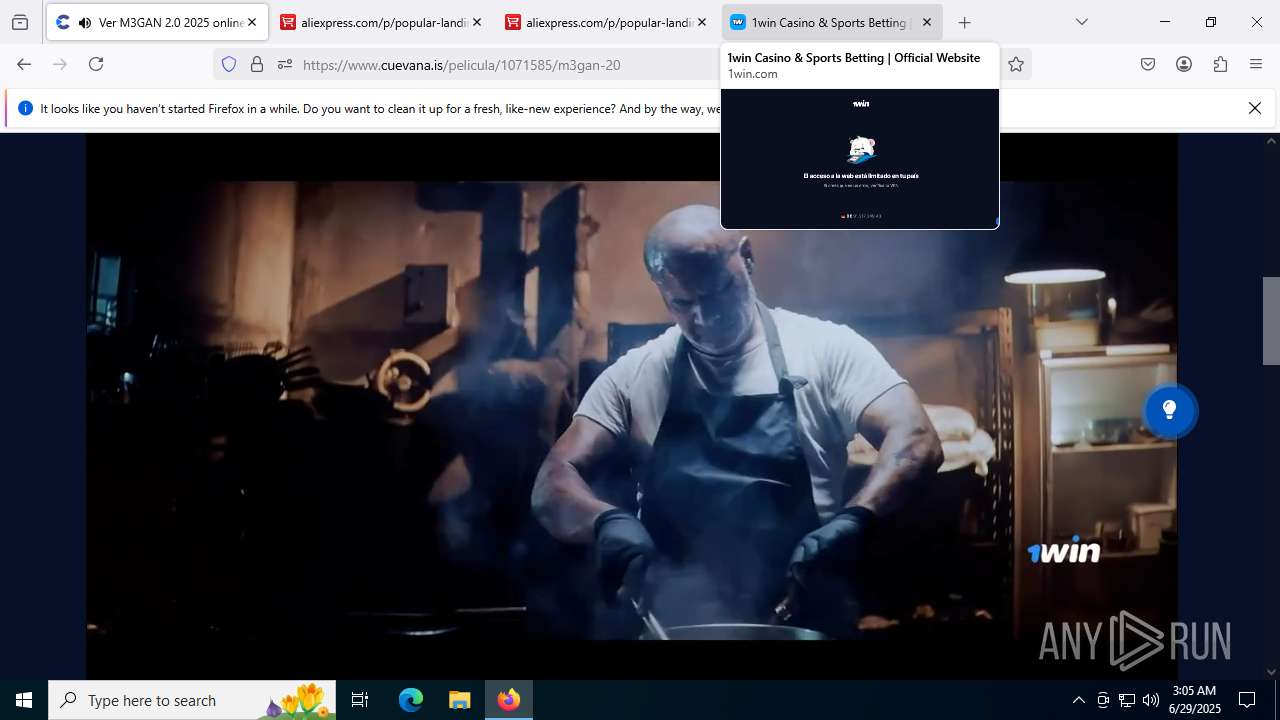Open clock and calendar flyout

click(x=1195, y=700)
